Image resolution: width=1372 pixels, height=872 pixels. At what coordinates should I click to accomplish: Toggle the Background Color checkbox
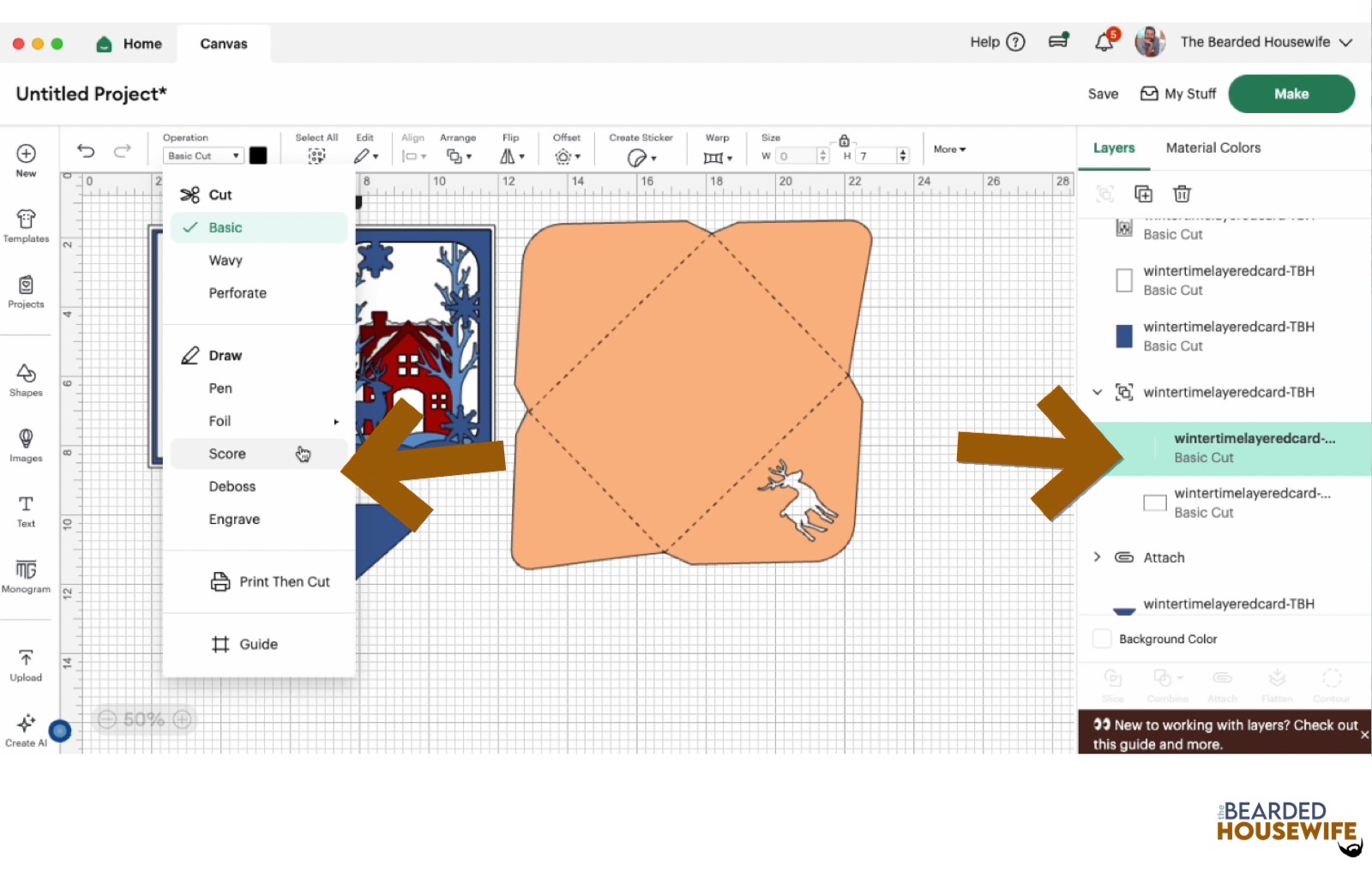click(x=1102, y=639)
